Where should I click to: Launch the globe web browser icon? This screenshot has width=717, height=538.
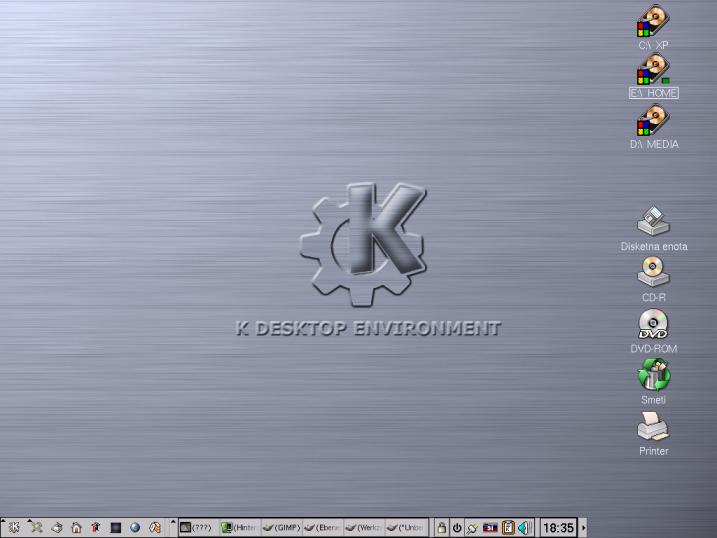click(135, 528)
